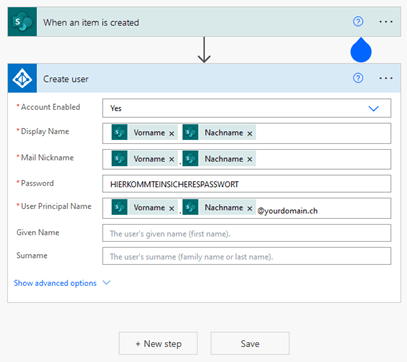407x362 pixels.
Task: Open more options menu on Create user card
Action: [386, 78]
